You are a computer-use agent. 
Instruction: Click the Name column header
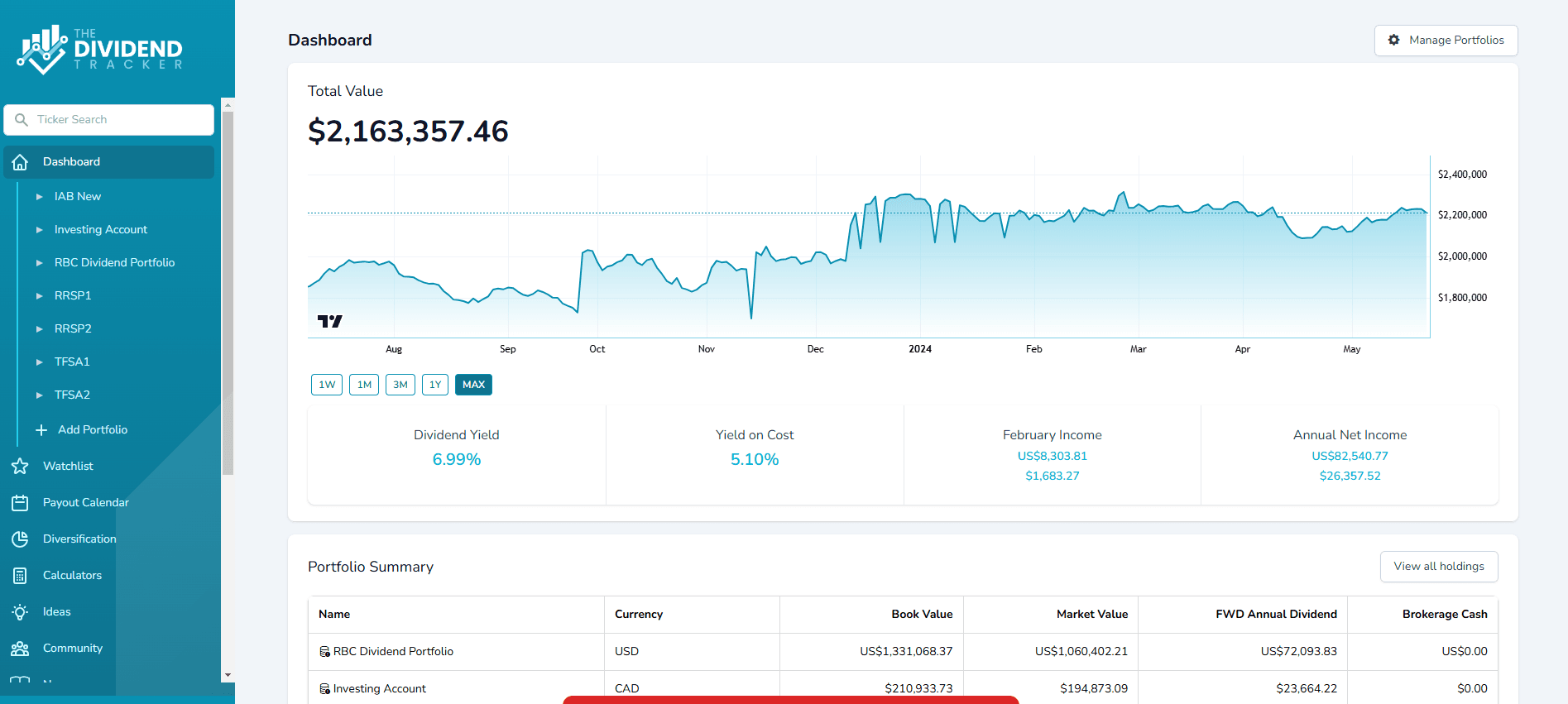[334, 615]
